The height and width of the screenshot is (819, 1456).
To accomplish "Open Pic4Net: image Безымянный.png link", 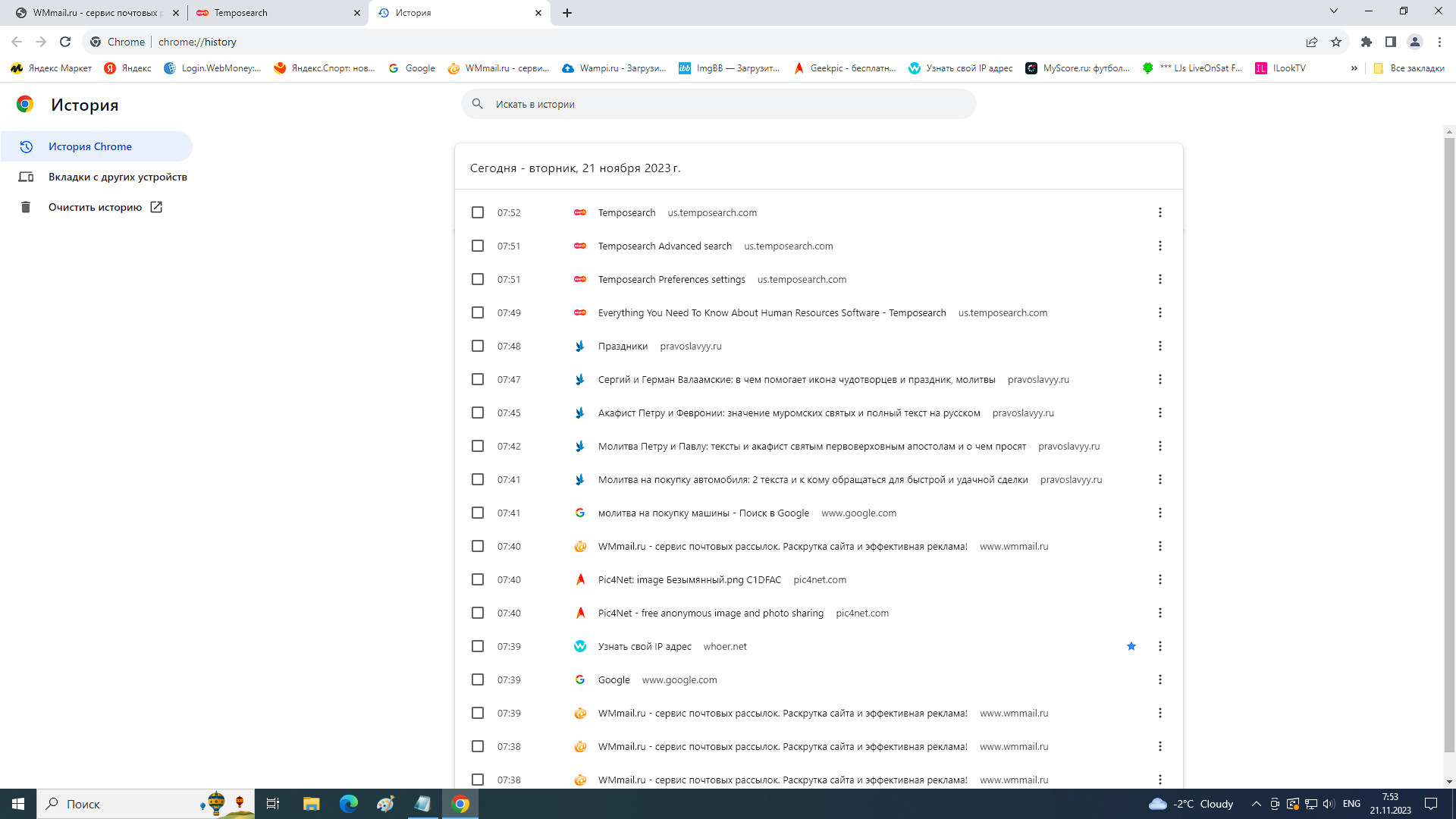I will [x=689, y=579].
